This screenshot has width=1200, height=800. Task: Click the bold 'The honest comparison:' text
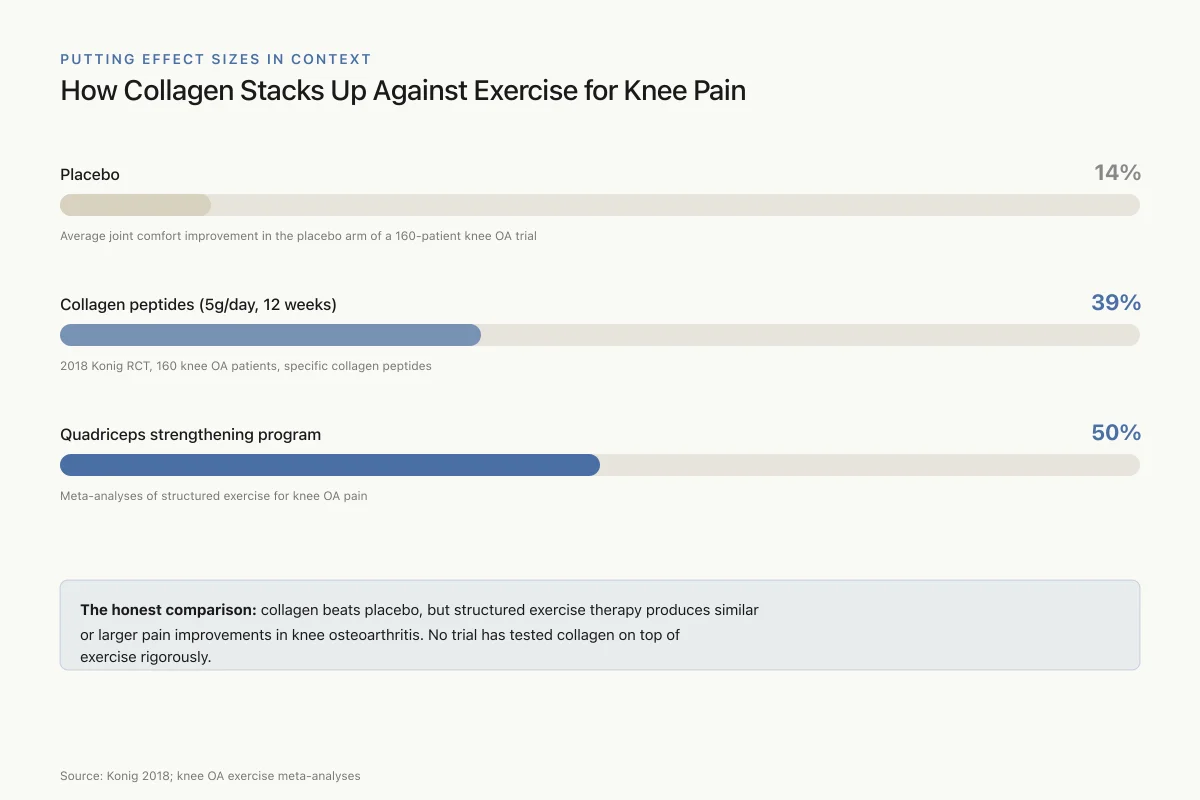pos(168,610)
